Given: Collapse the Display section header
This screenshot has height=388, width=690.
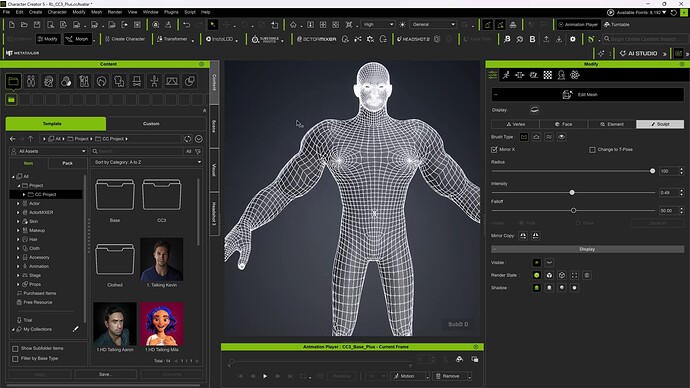Looking at the screenshot, I should pos(587,249).
